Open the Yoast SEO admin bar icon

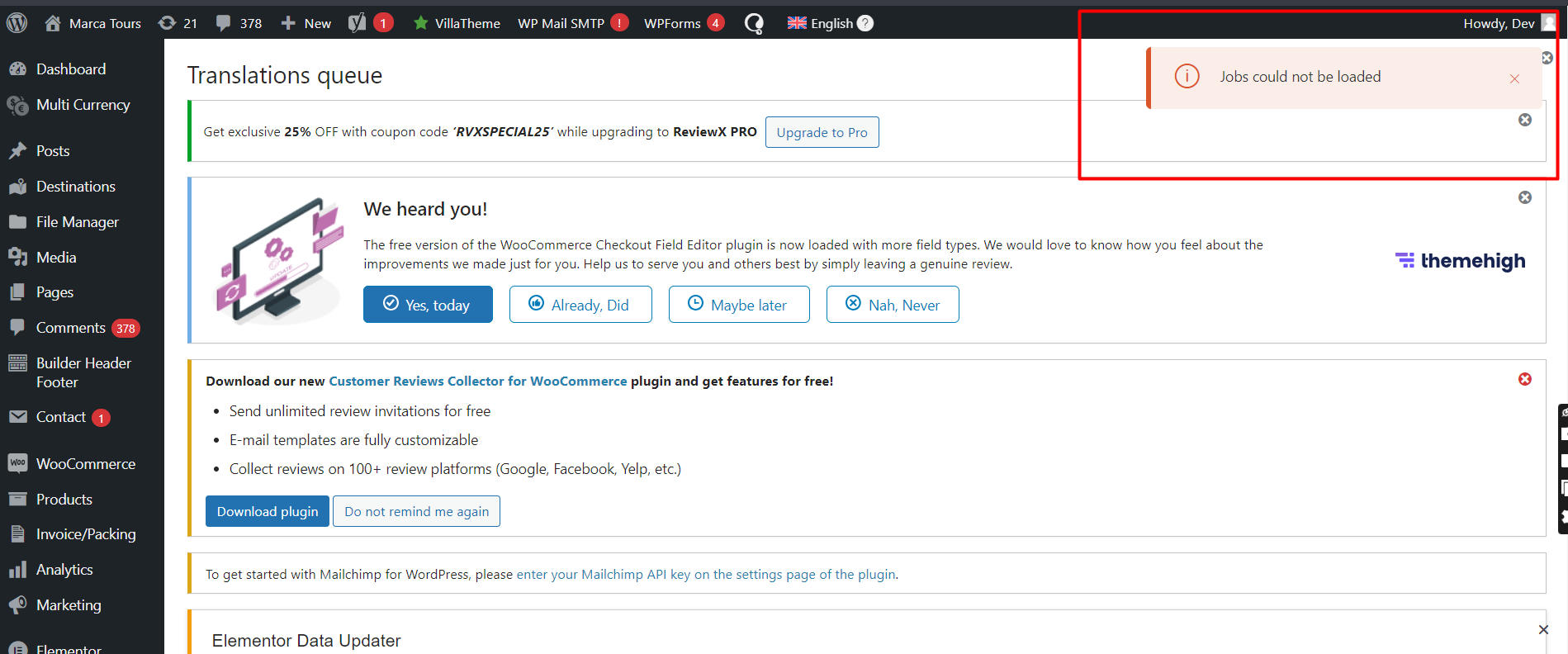[x=371, y=23]
